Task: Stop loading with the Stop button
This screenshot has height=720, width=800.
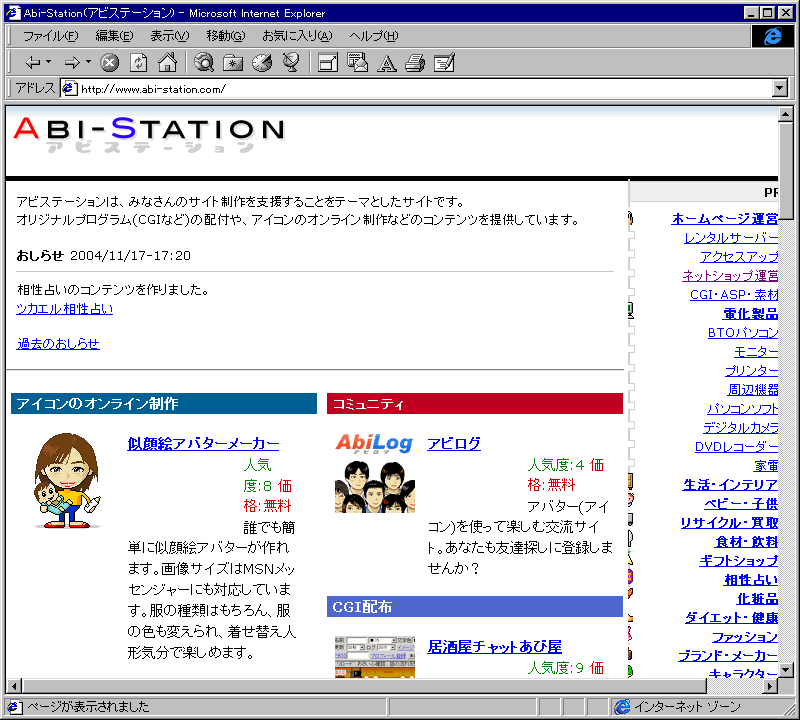Action: click(x=109, y=63)
